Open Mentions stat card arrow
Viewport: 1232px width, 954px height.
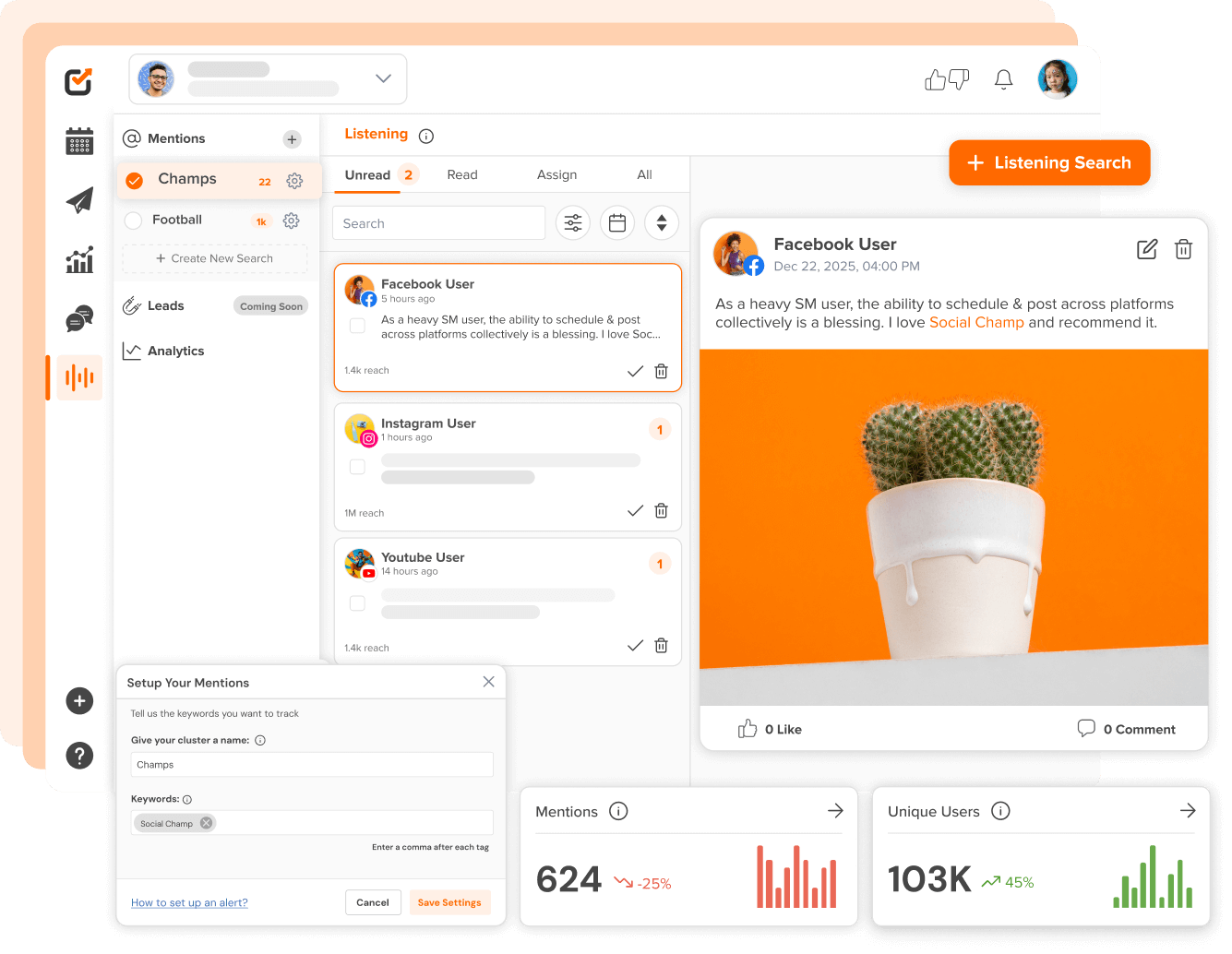click(835, 810)
